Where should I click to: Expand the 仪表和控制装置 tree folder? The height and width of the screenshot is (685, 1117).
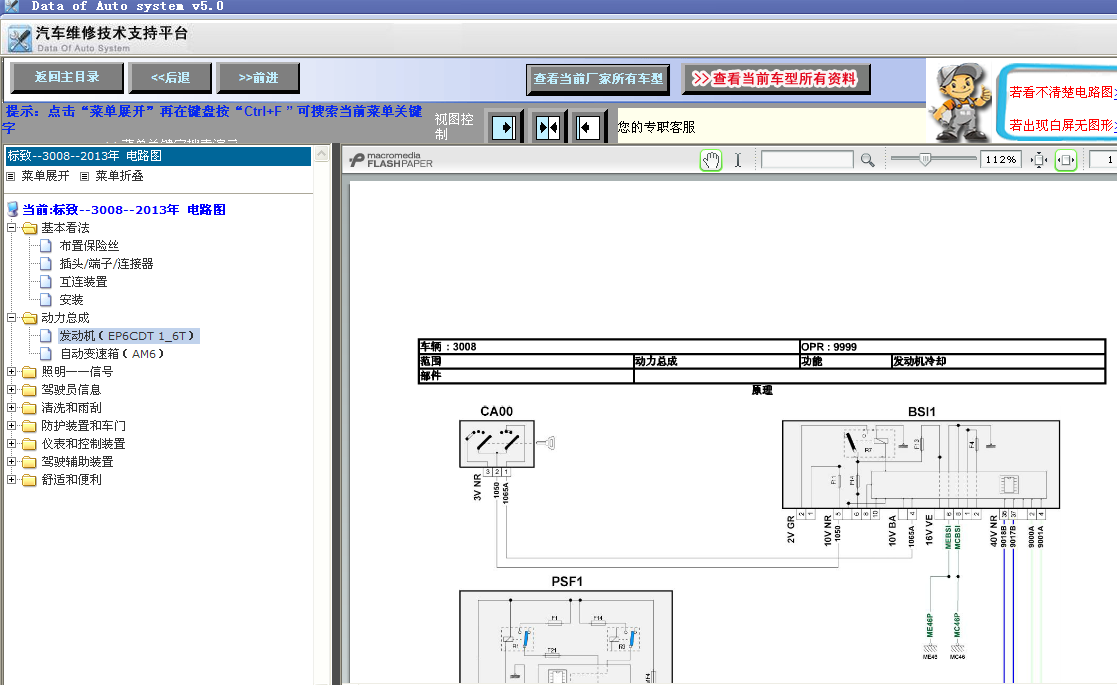point(11,444)
